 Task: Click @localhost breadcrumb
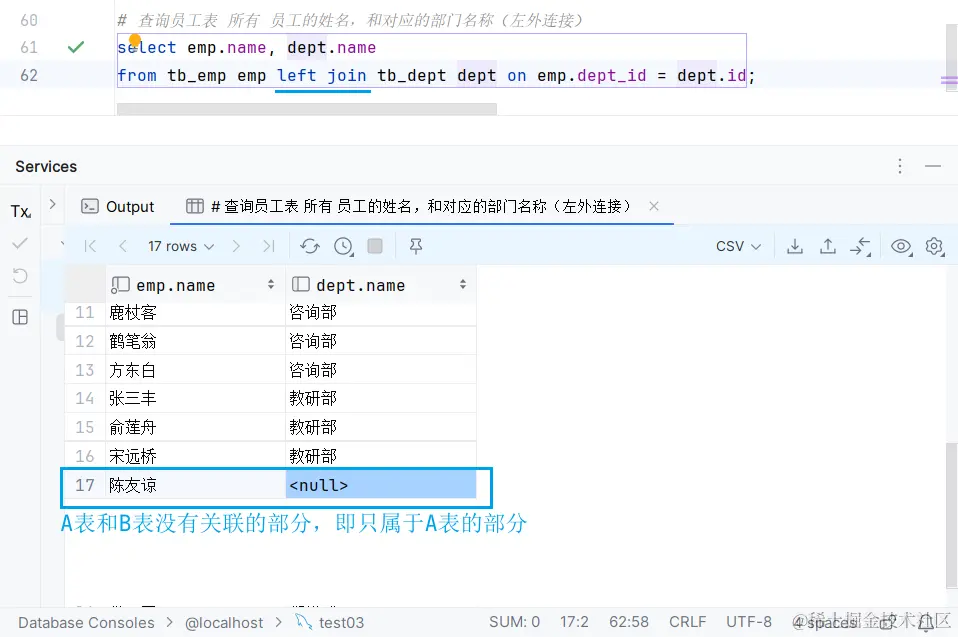tap(224, 622)
